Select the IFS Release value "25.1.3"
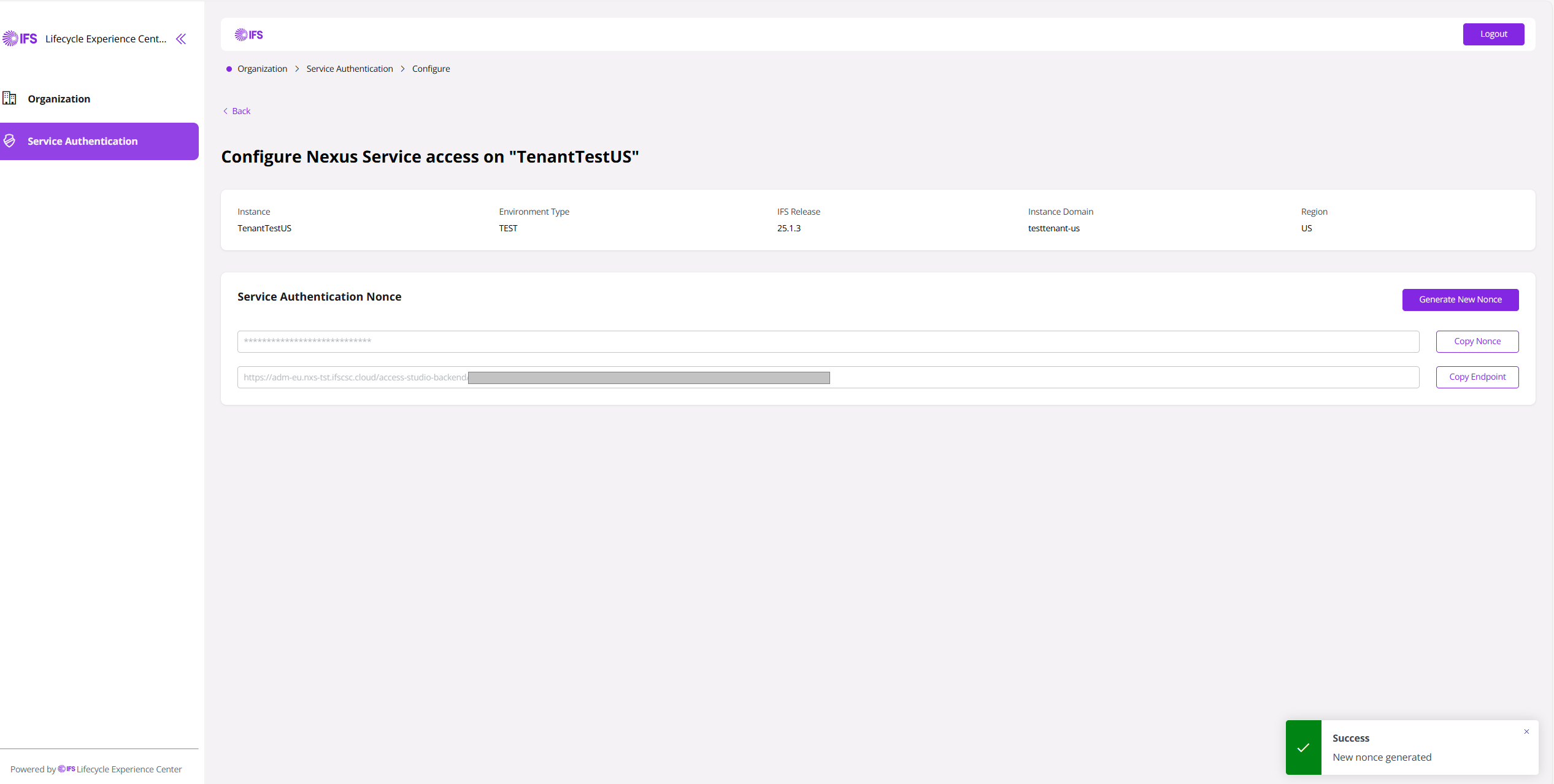The height and width of the screenshot is (784, 1554). (788, 228)
